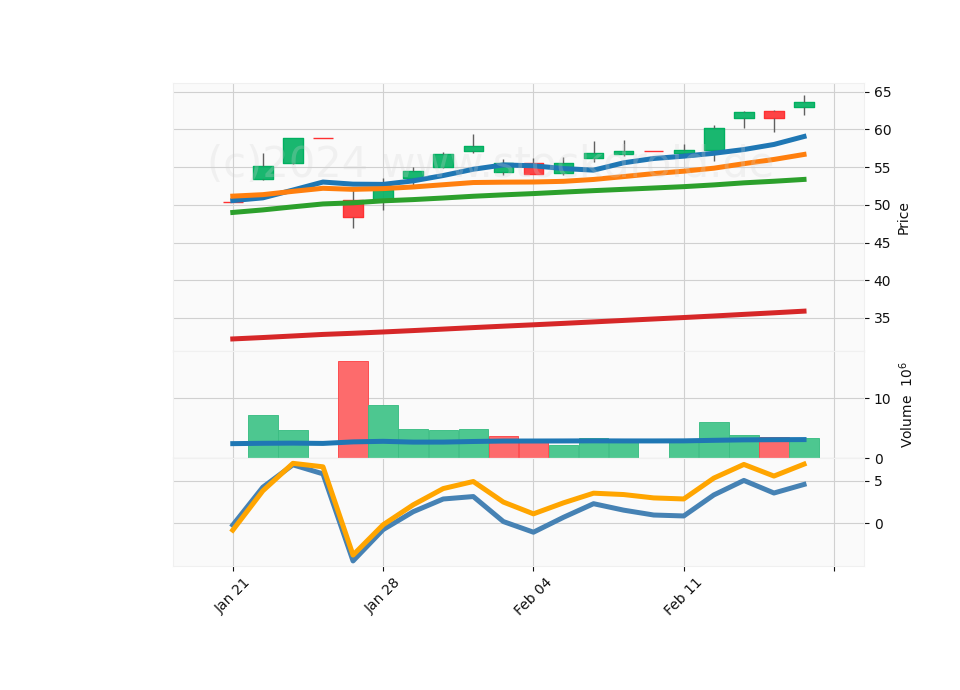
Task: Click the 55 price axis tick
Action: click(x=882, y=168)
